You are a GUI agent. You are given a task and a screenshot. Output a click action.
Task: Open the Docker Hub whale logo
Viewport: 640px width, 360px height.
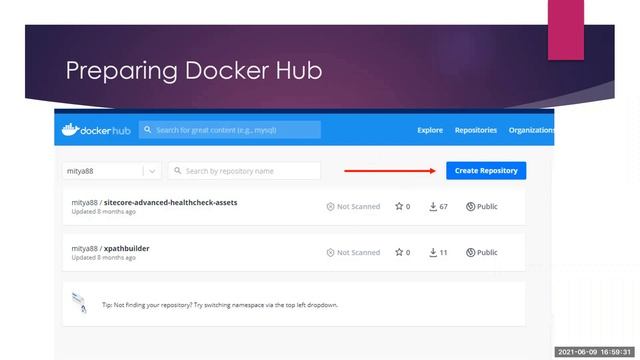point(96,130)
